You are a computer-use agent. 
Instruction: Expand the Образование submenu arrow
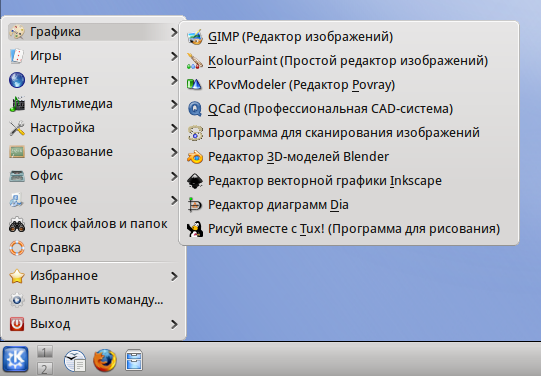[x=174, y=152]
